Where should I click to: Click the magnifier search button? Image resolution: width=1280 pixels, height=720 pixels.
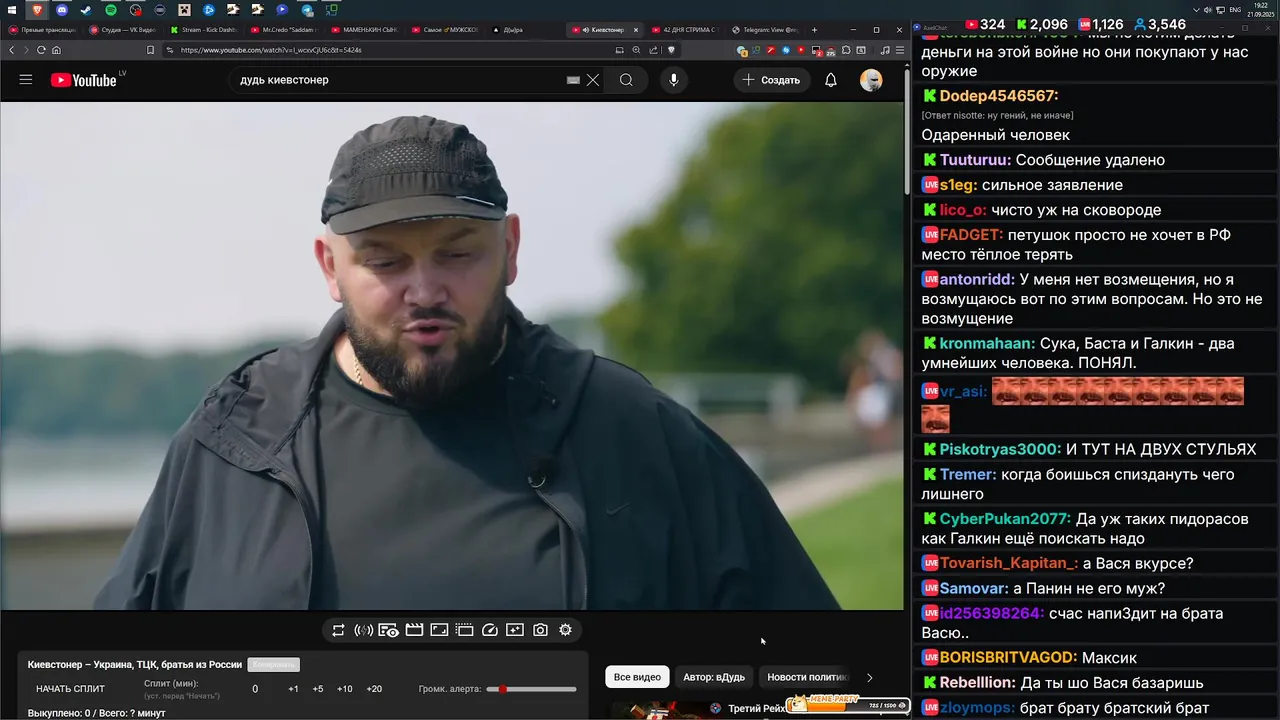click(x=626, y=80)
